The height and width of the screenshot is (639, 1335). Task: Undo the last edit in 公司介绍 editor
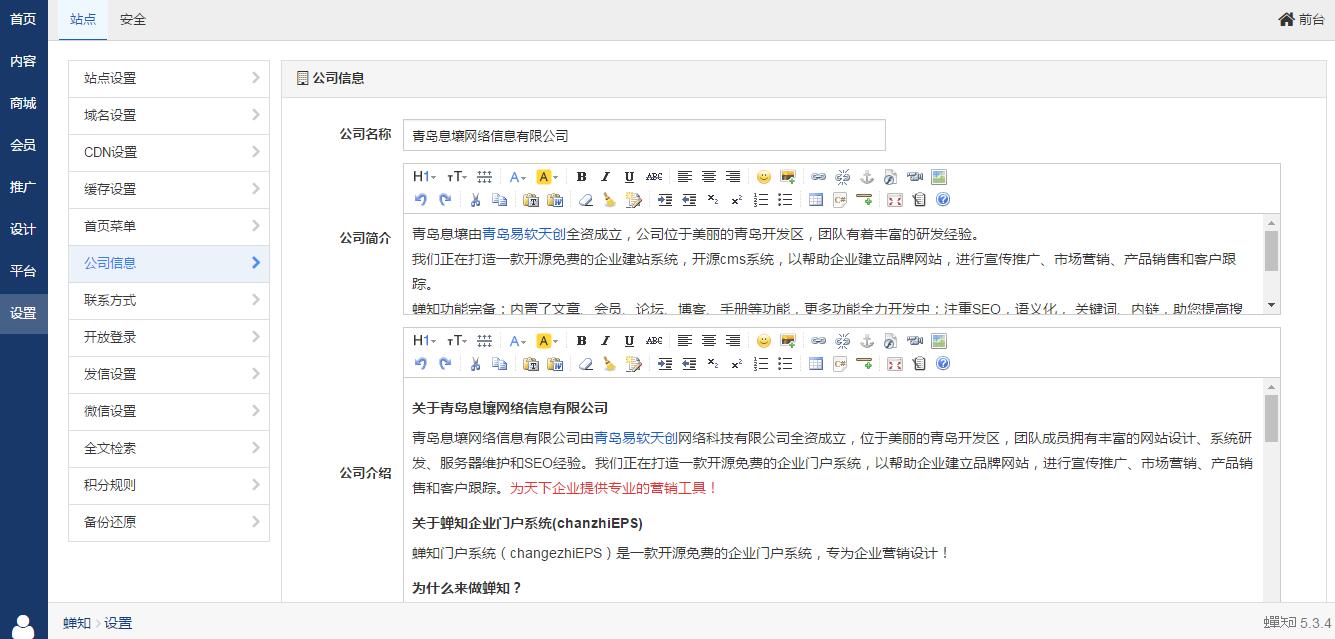[x=421, y=364]
